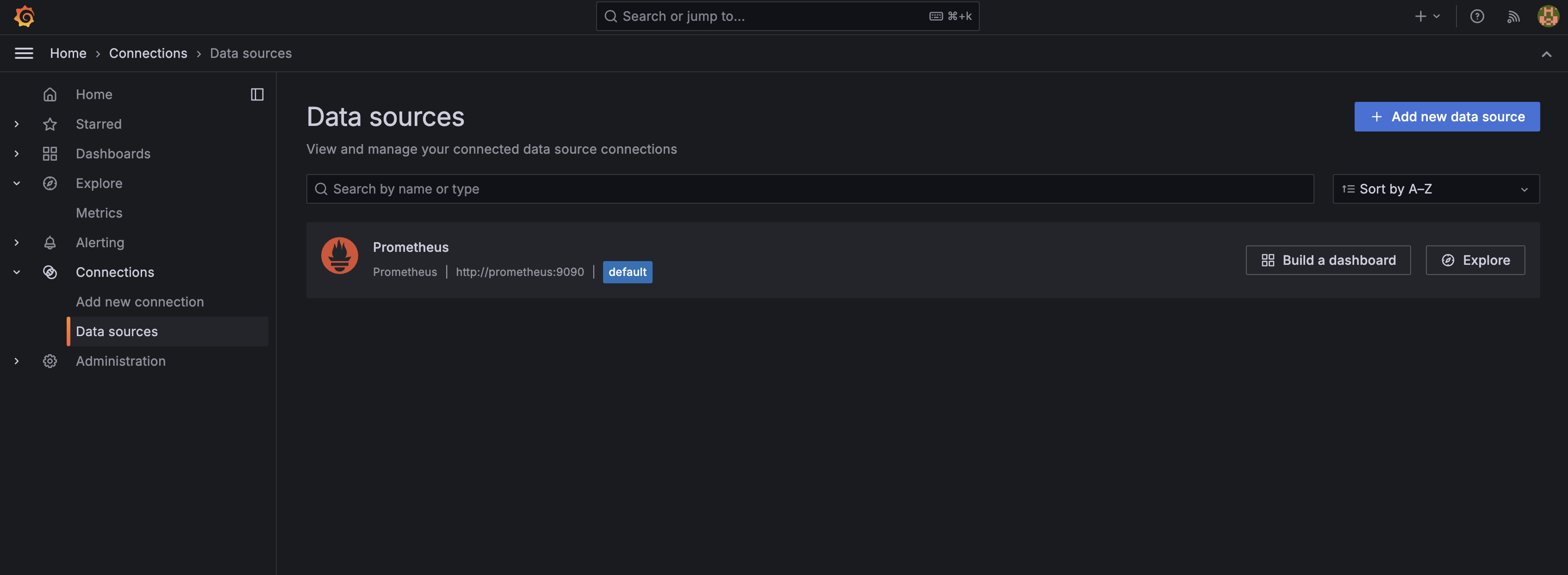
Task: Go to Home breadcrumb link
Action: [x=68, y=54]
